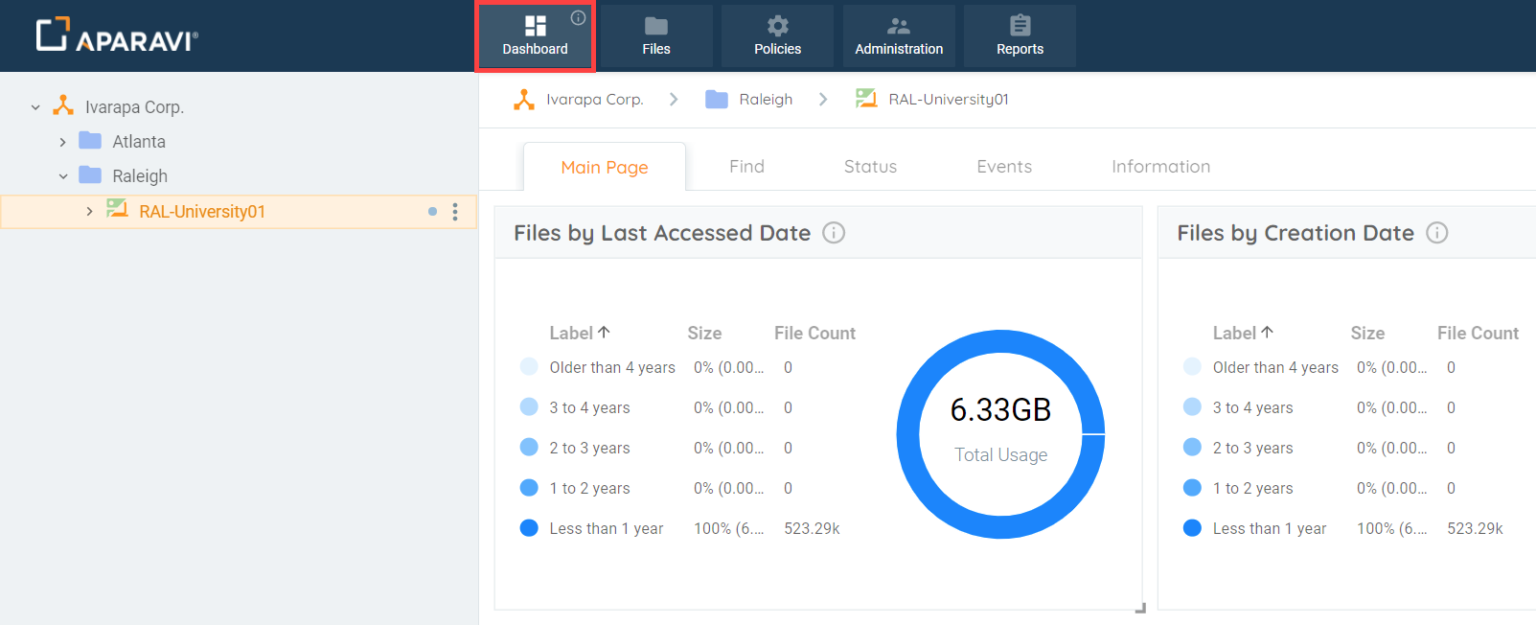Viewport: 1536px width, 625px height.
Task: Click the Total Usage donut chart
Action: (x=1000, y=432)
